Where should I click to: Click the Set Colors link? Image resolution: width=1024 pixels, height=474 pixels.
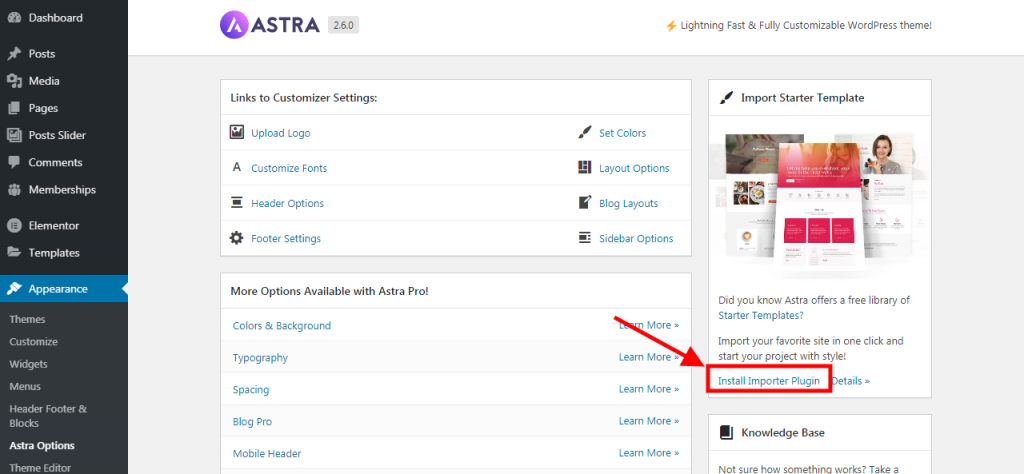(x=622, y=133)
